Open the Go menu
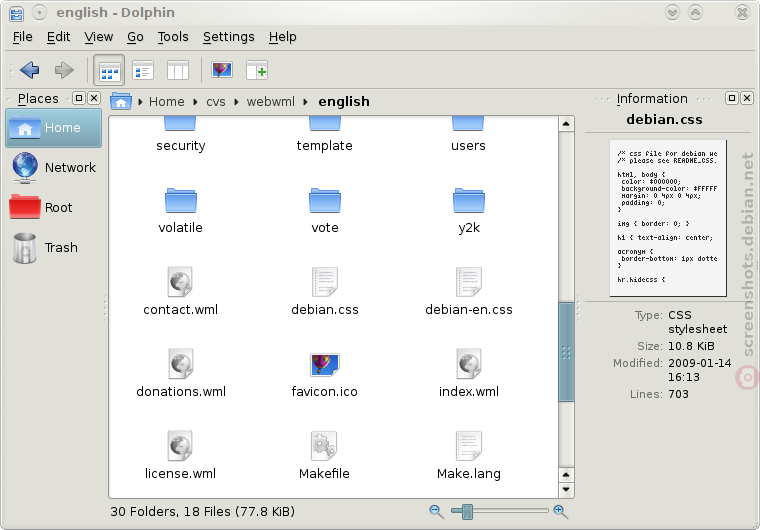 135,37
